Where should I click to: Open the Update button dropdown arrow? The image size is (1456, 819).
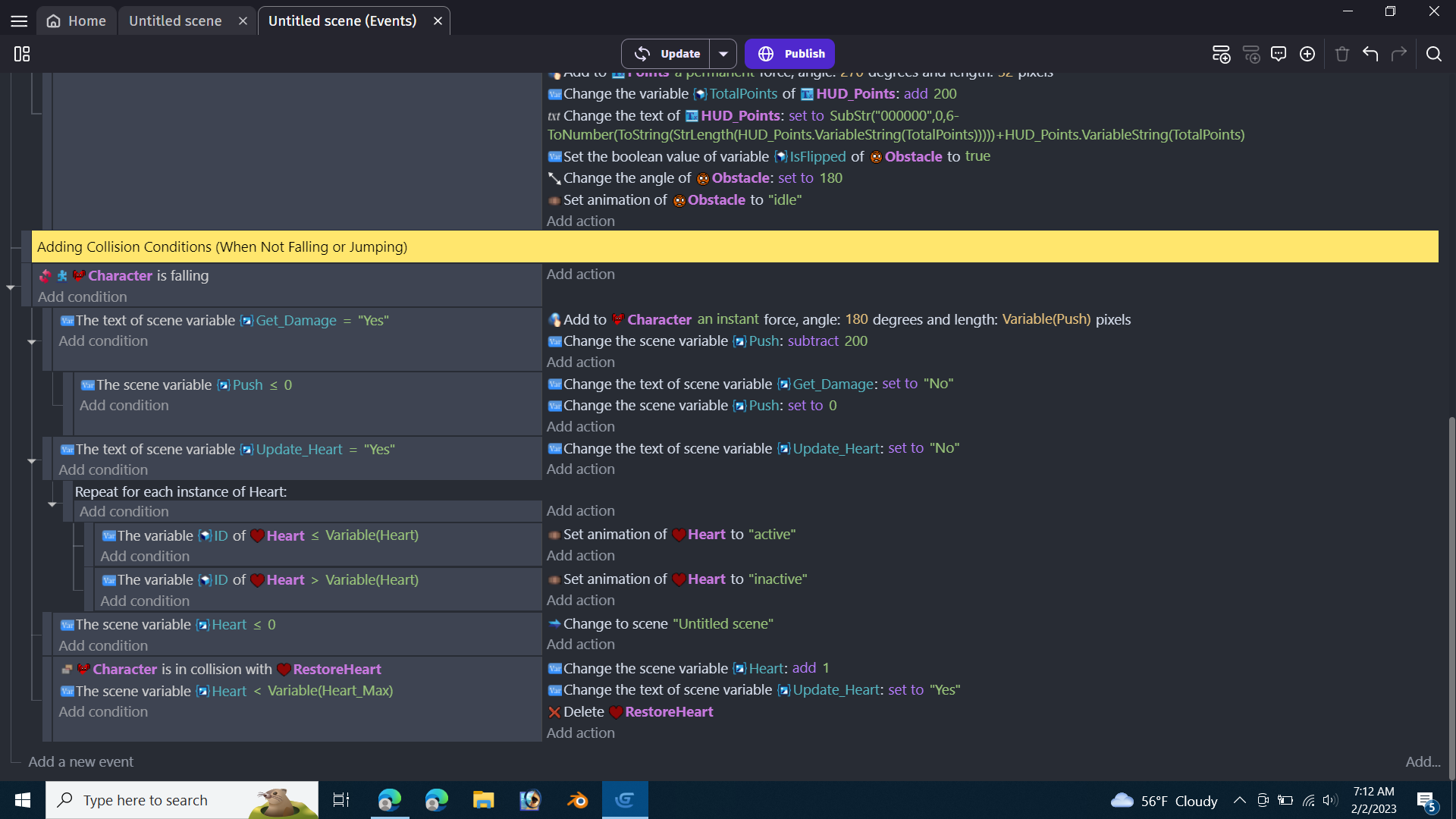(723, 54)
